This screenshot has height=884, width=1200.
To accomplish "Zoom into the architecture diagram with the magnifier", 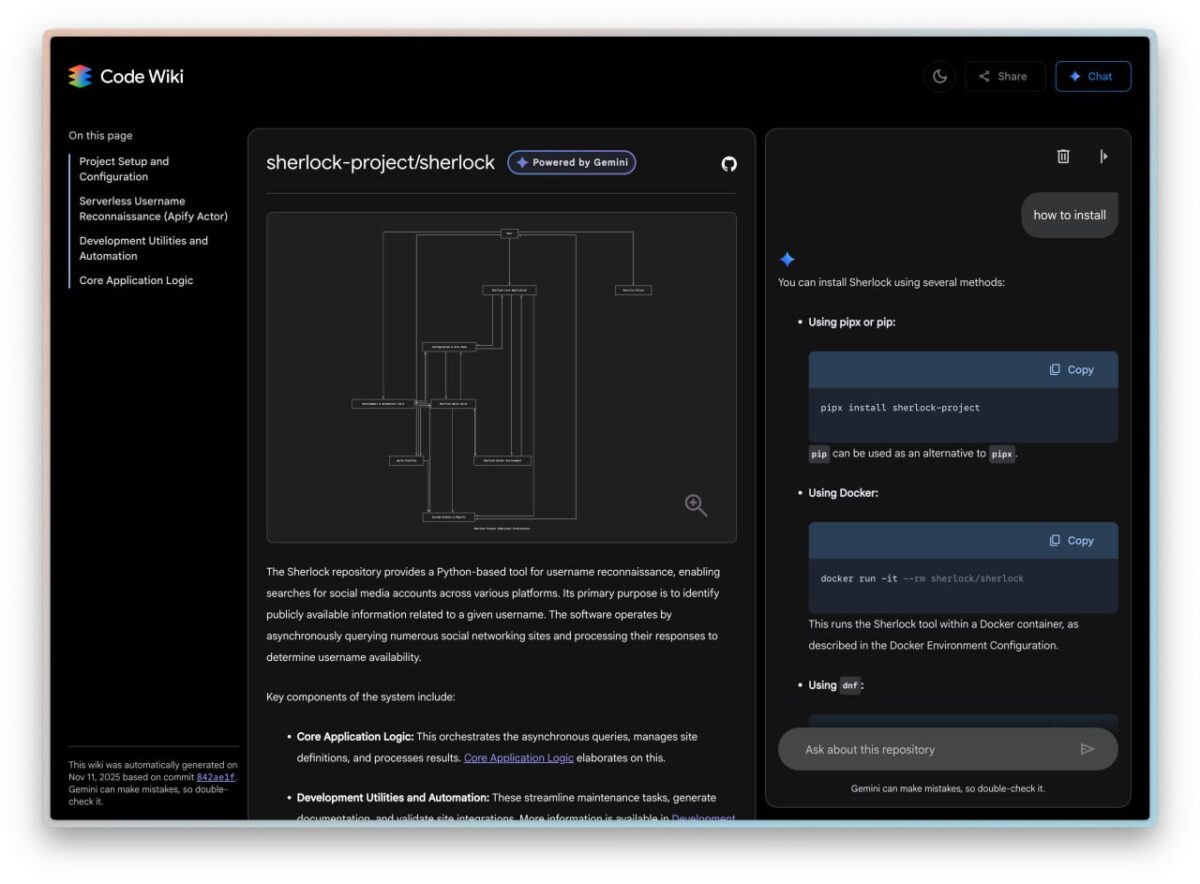I will click(x=696, y=505).
